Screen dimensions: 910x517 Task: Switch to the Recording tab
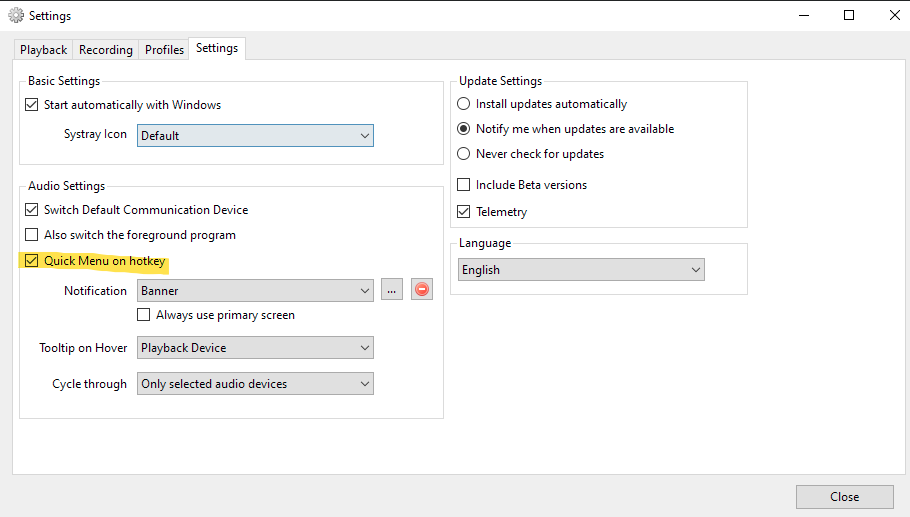point(106,50)
